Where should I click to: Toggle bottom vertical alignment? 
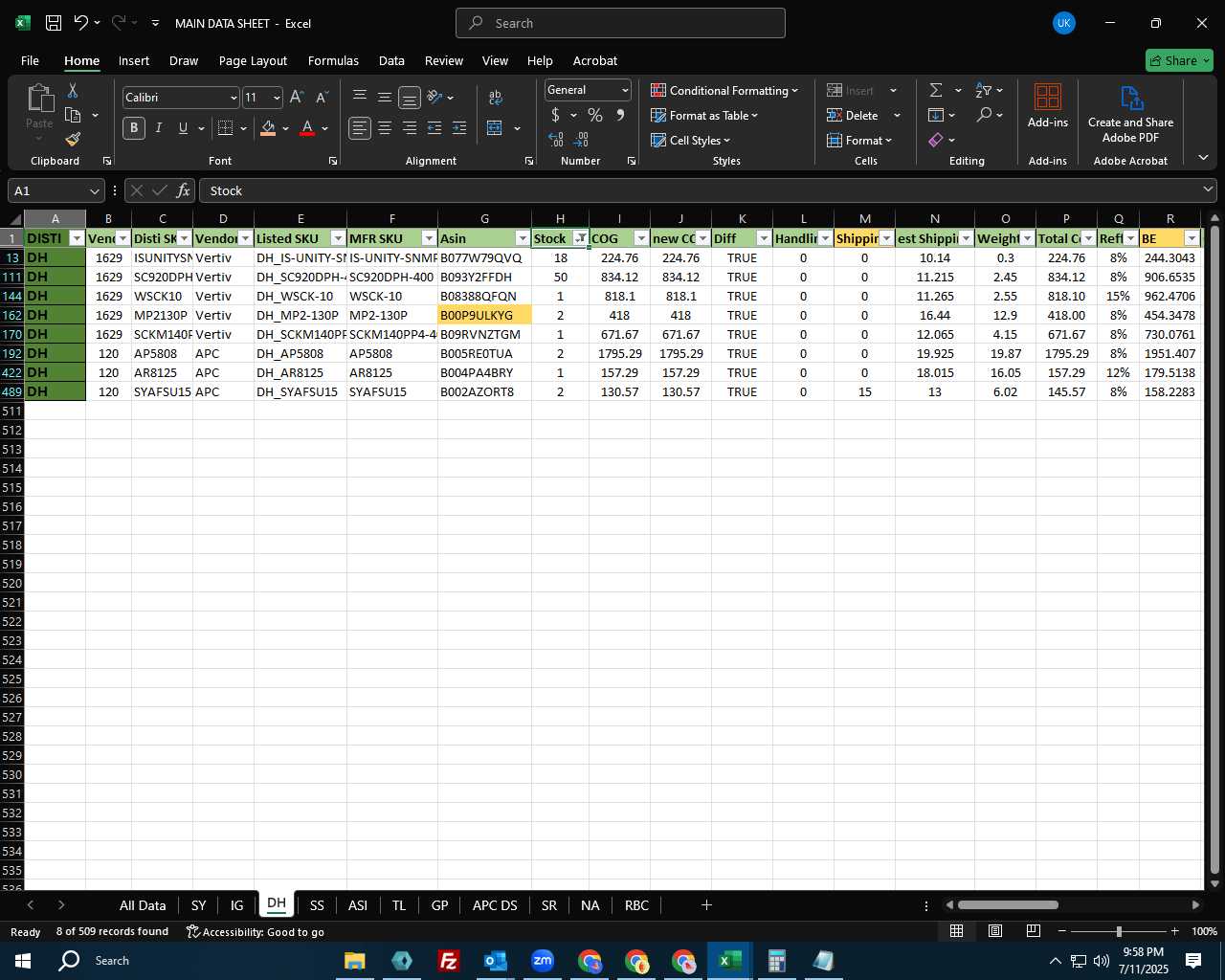click(x=410, y=98)
